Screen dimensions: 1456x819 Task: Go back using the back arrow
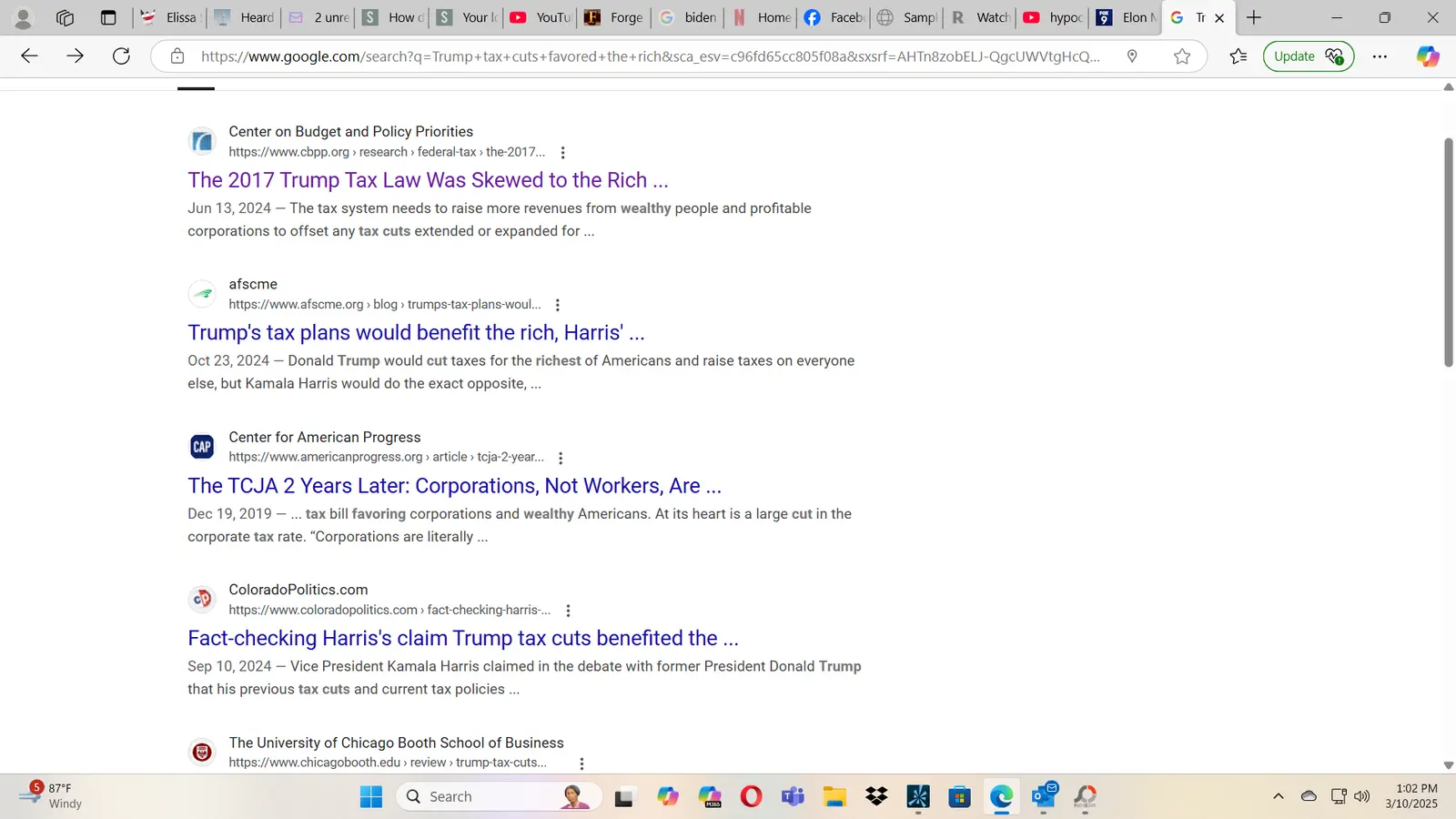point(29,56)
